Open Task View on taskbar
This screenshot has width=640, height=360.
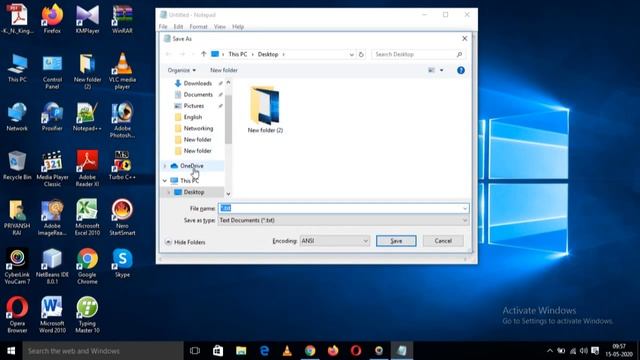tap(195, 351)
